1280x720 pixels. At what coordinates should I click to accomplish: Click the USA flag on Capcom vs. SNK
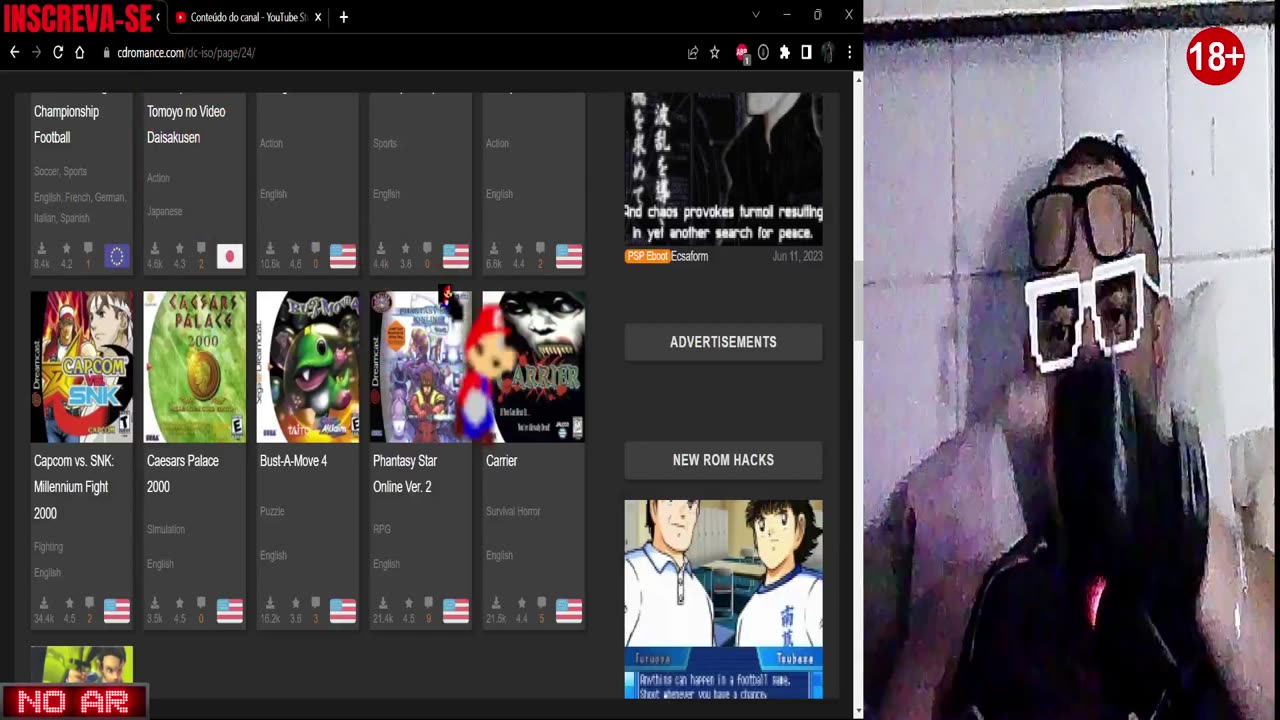(x=117, y=611)
